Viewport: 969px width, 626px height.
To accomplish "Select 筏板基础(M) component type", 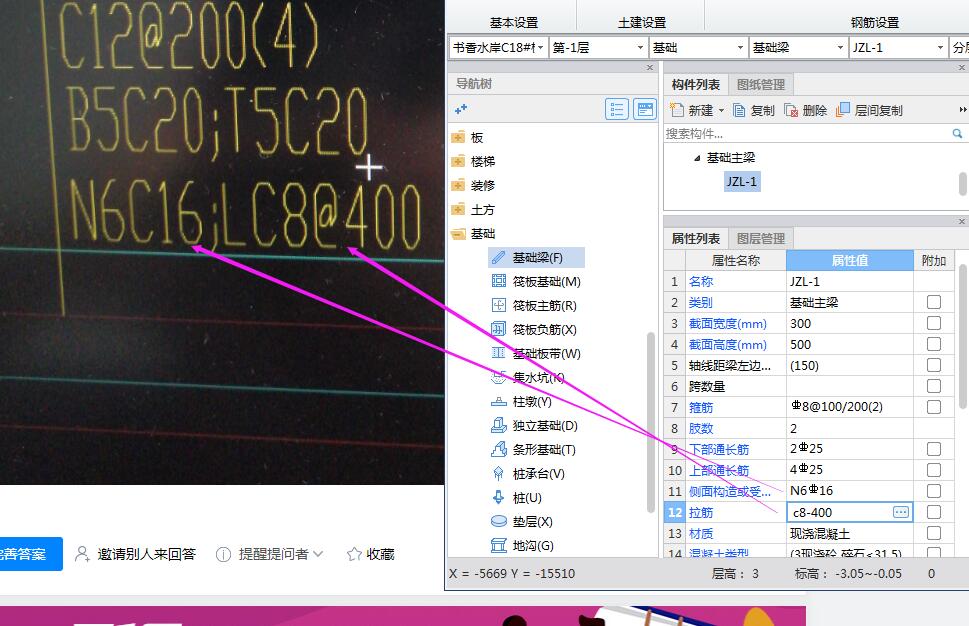I will pos(536,282).
